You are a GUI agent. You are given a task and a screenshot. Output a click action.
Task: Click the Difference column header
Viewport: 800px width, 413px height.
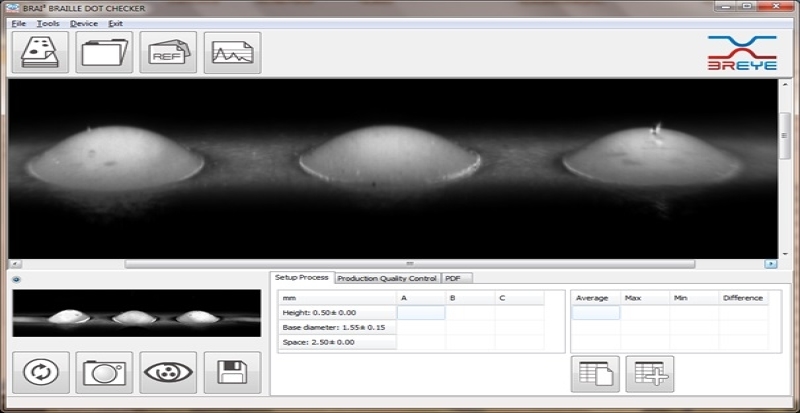tap(743, 298)
